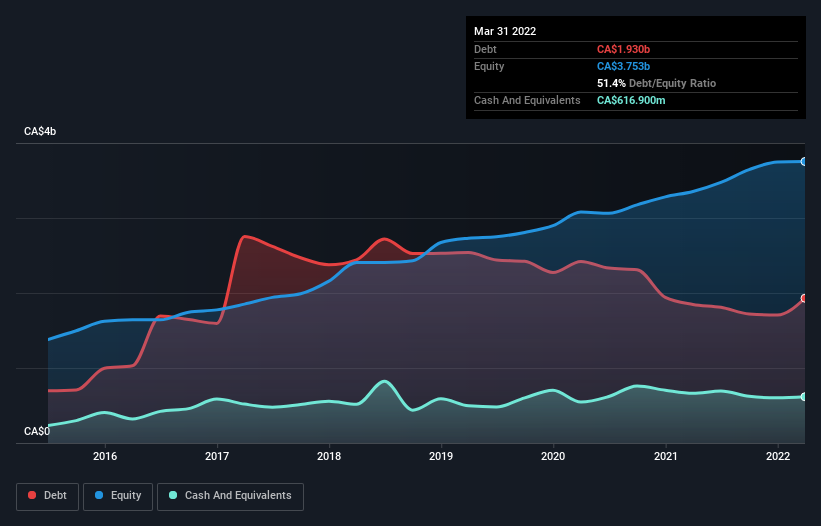The image size is (821, 526).
Task: Select the 2022 x-axis label
Action: pyautogui.click(x=778, y=456)
